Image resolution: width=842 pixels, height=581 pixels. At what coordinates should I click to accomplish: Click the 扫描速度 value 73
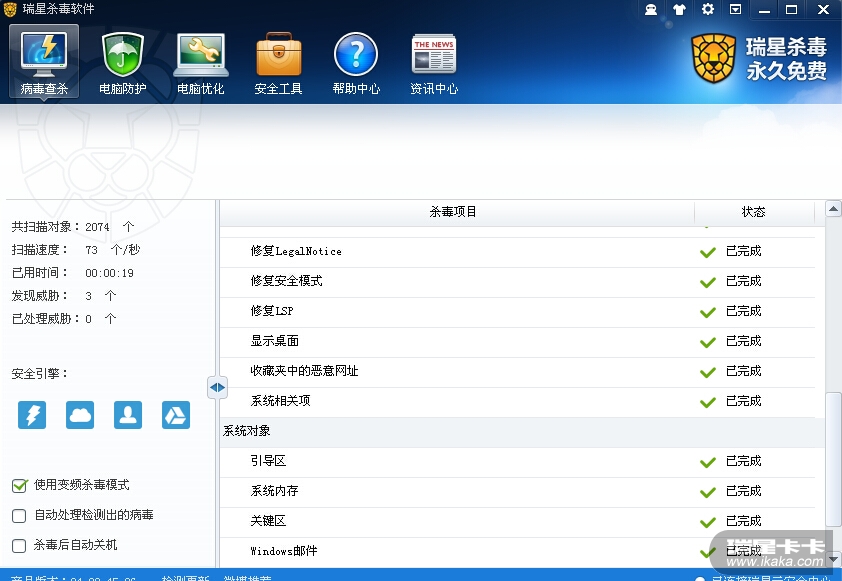(91, 250)
